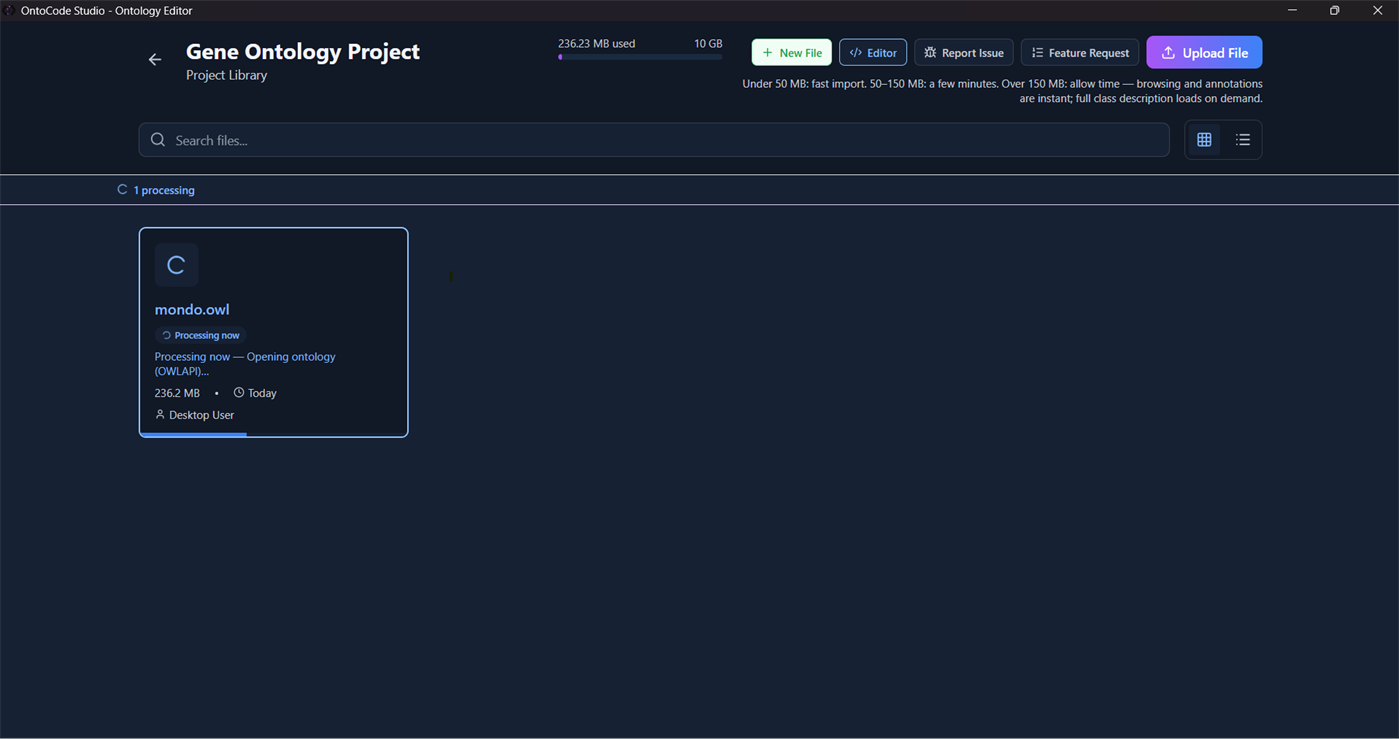Click the Project Library subtitle
This screenshot has width=1399, height=739.
(227, 75)
